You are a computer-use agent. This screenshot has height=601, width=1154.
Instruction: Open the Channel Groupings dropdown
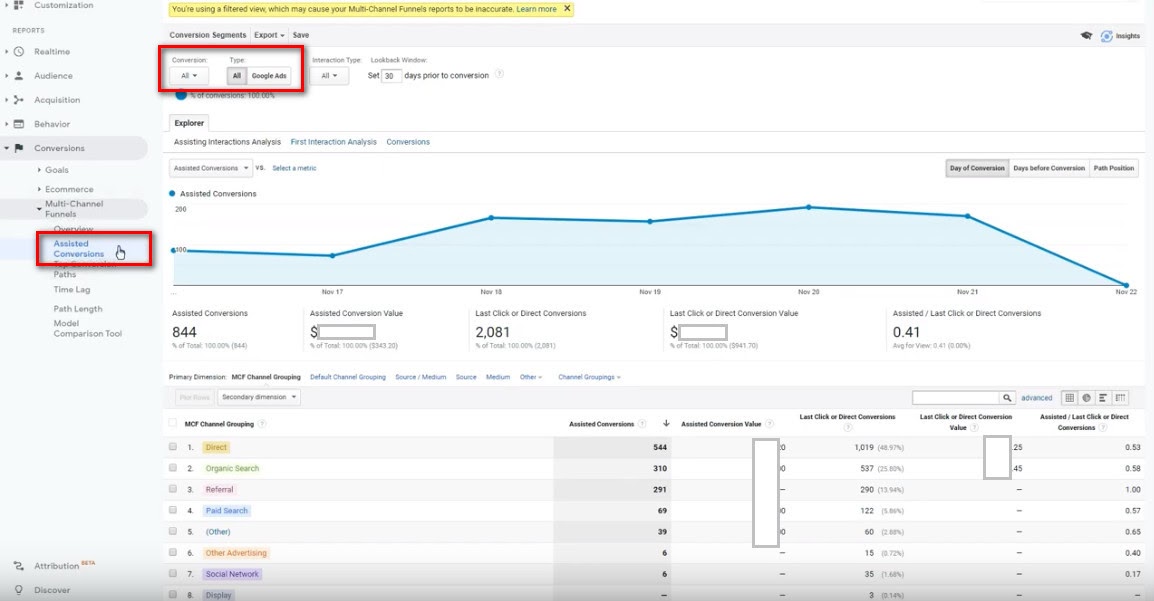pos(589,377)
